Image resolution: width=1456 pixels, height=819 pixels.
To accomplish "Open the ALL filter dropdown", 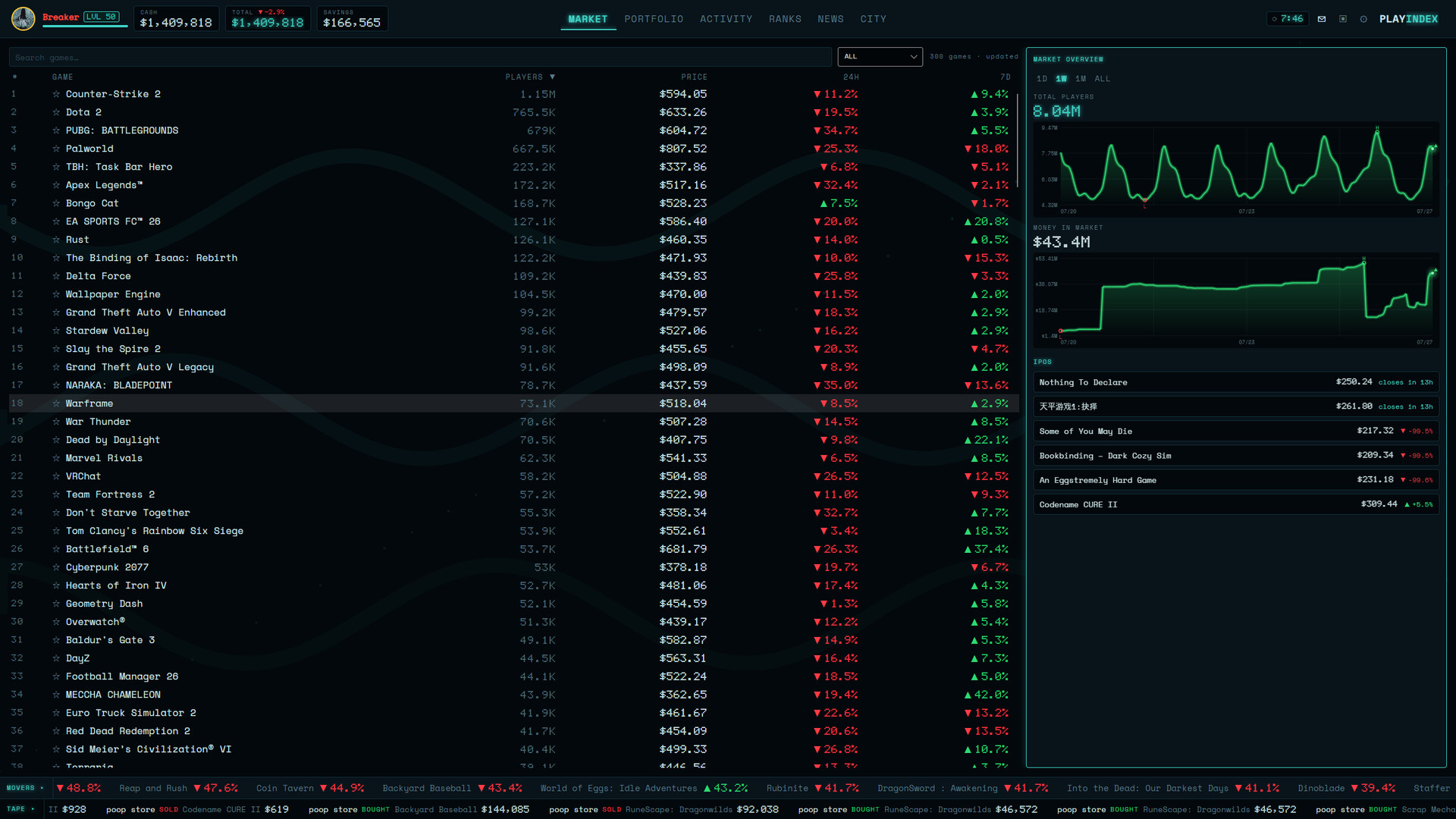I will pyautogui.click(x=880, y=57).
